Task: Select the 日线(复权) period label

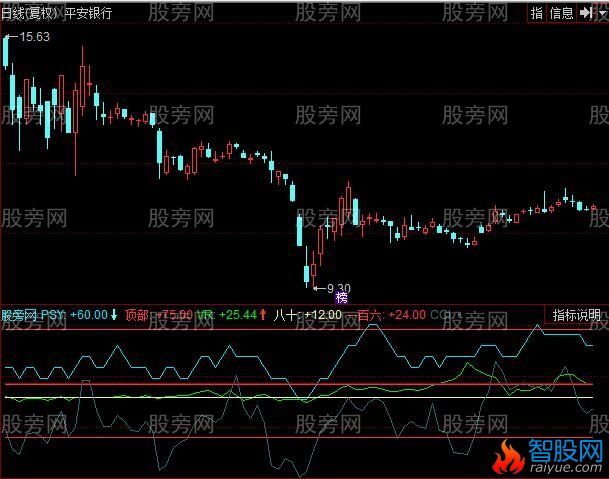Action: click(x=30, y=14)
